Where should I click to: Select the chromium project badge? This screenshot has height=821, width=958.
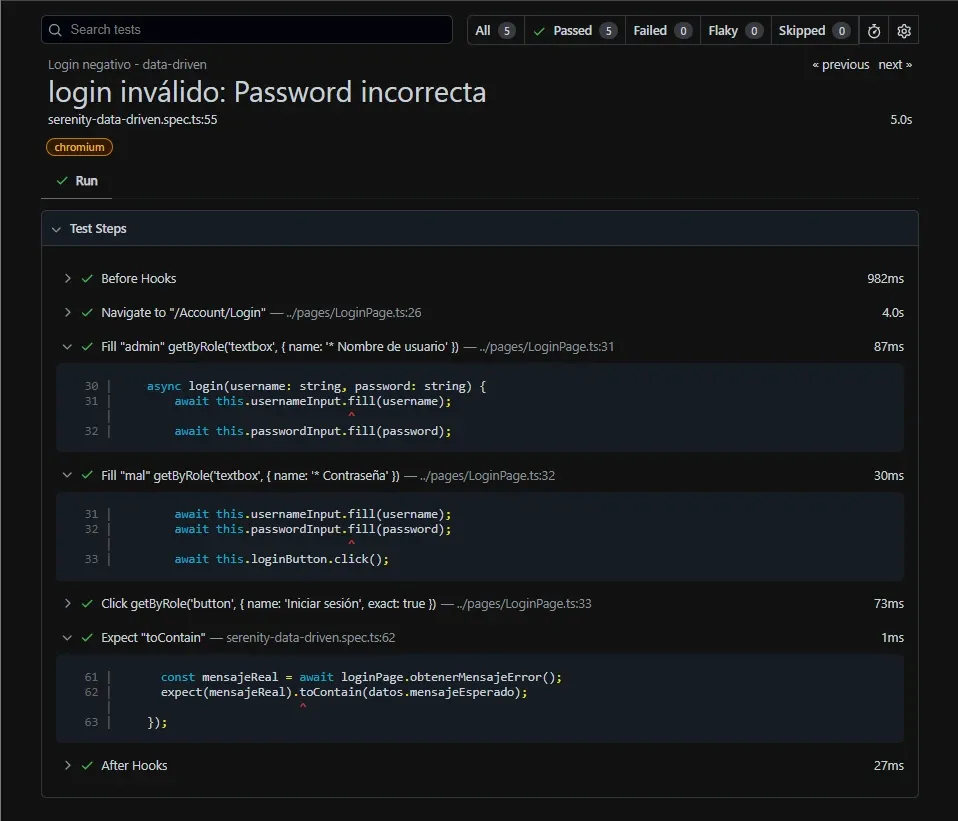79,146
